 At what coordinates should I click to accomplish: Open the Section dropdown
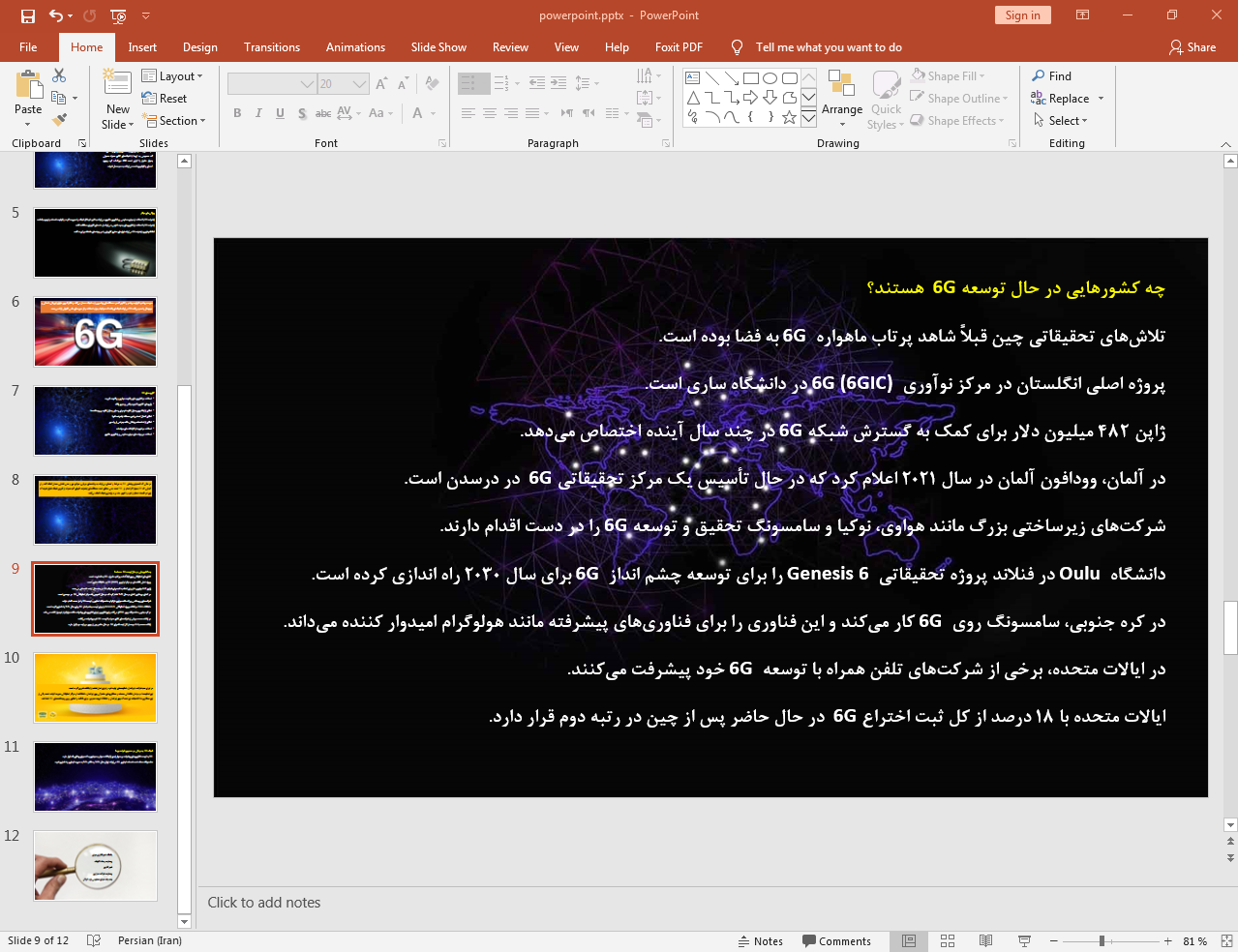(x=174, y=121)
